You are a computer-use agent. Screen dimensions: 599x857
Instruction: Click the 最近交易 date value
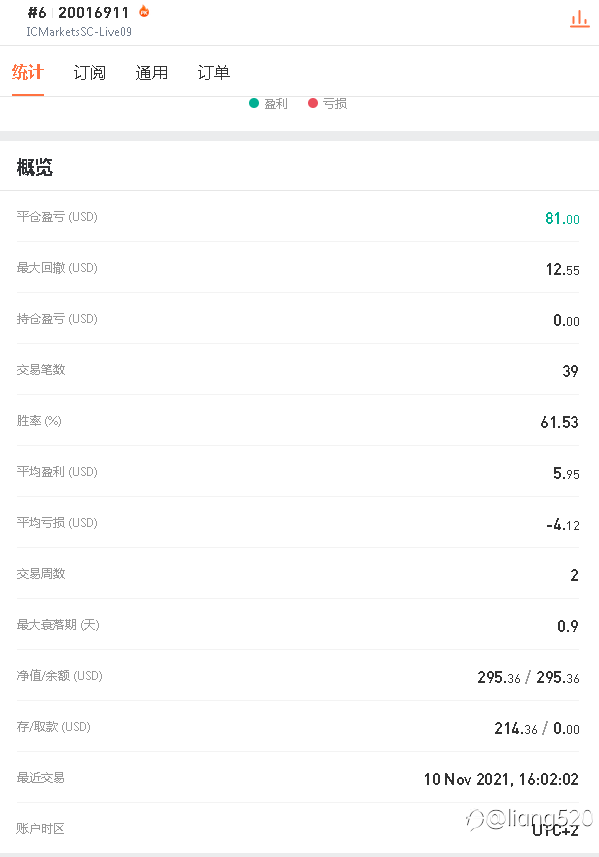click(501, 779)
